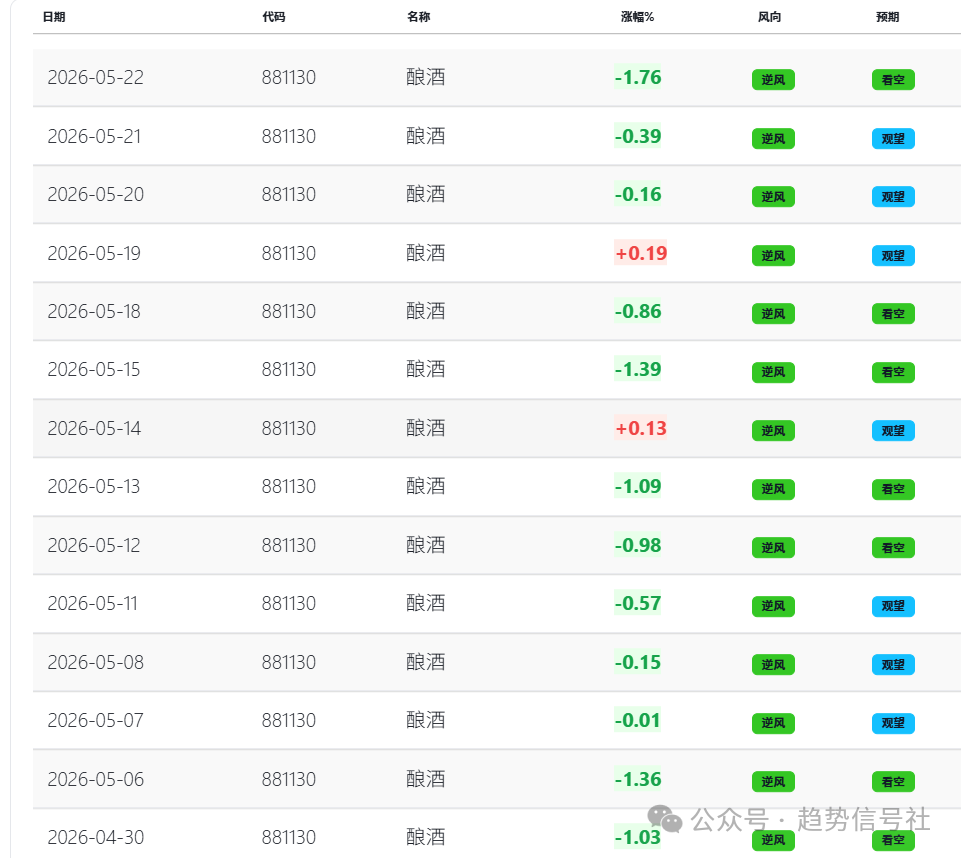Click the -1.39 change value
The height and width of the screenshot is (858, 961).
tap(638, 370)
